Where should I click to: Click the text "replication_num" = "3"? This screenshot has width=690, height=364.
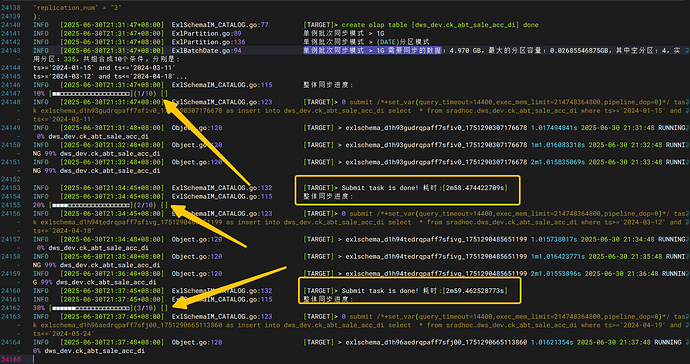pos(77,8)
